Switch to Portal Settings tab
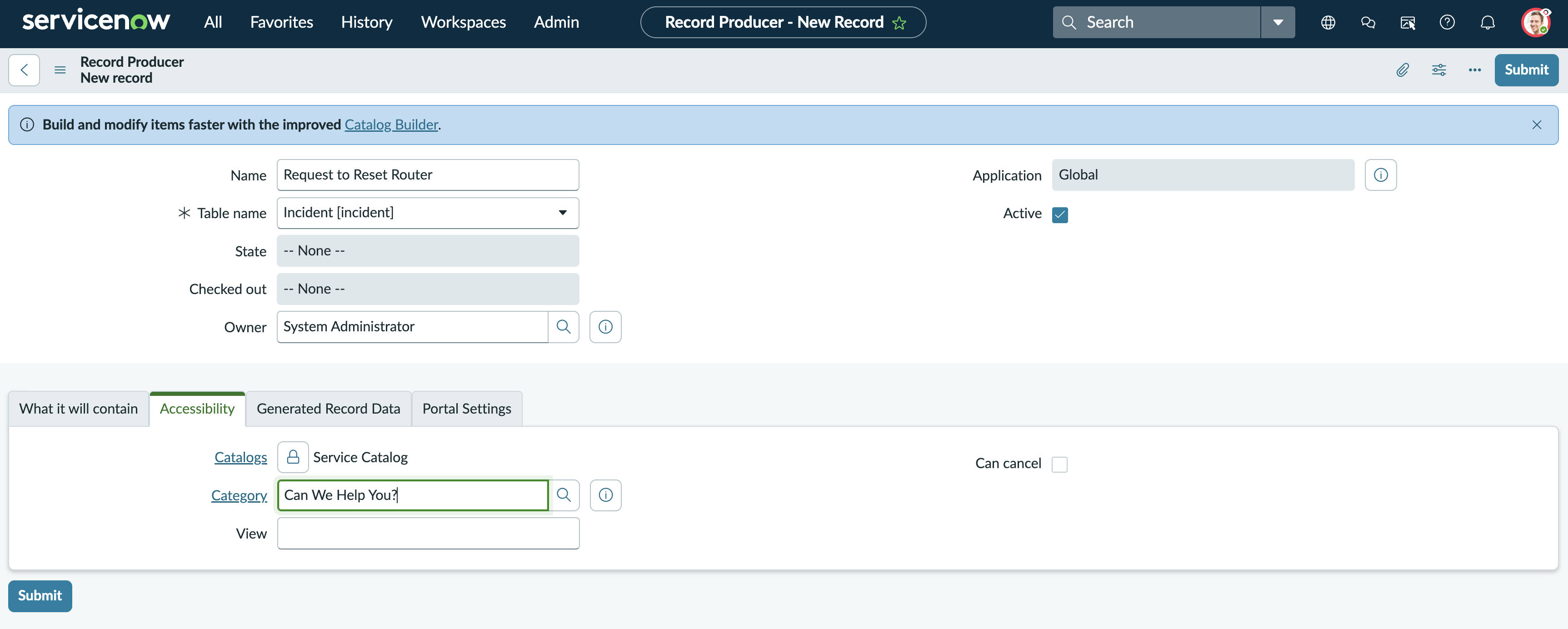 point(466,409)
